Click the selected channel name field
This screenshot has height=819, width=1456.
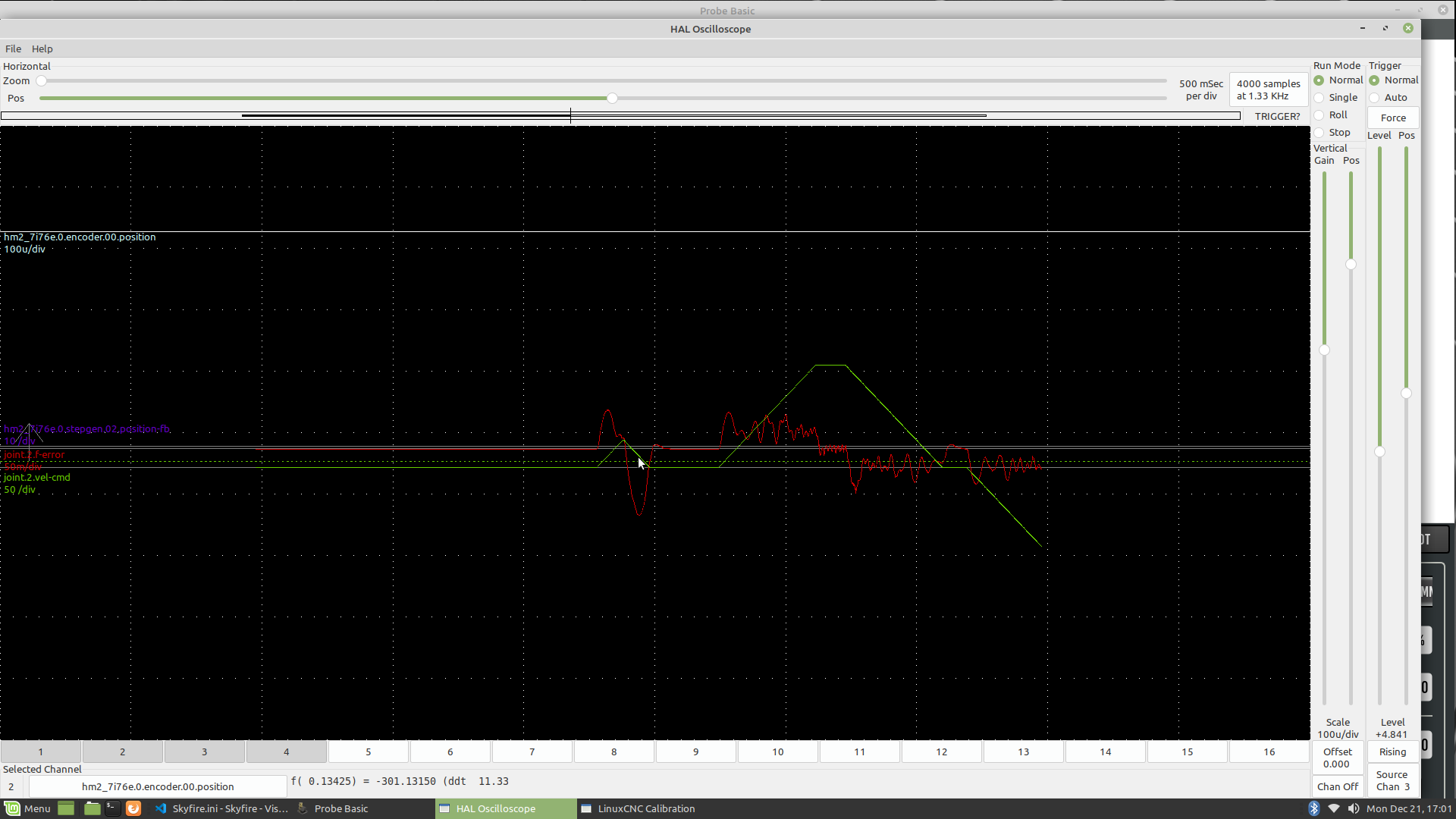click(158, 786)
